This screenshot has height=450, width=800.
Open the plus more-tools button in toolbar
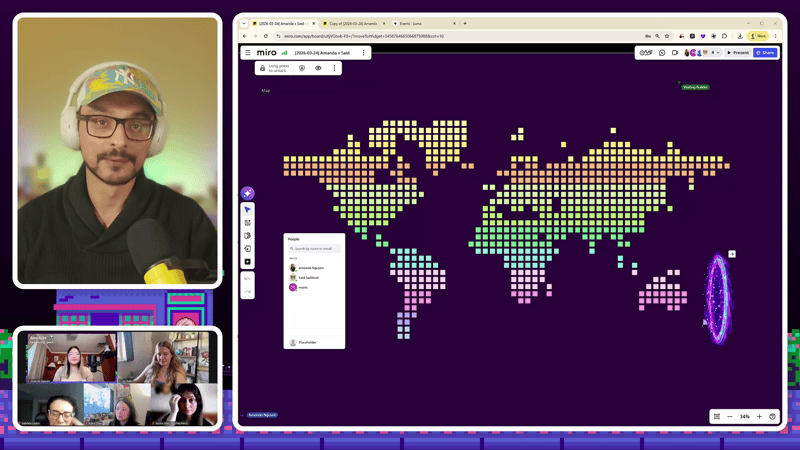click(247, 262)
